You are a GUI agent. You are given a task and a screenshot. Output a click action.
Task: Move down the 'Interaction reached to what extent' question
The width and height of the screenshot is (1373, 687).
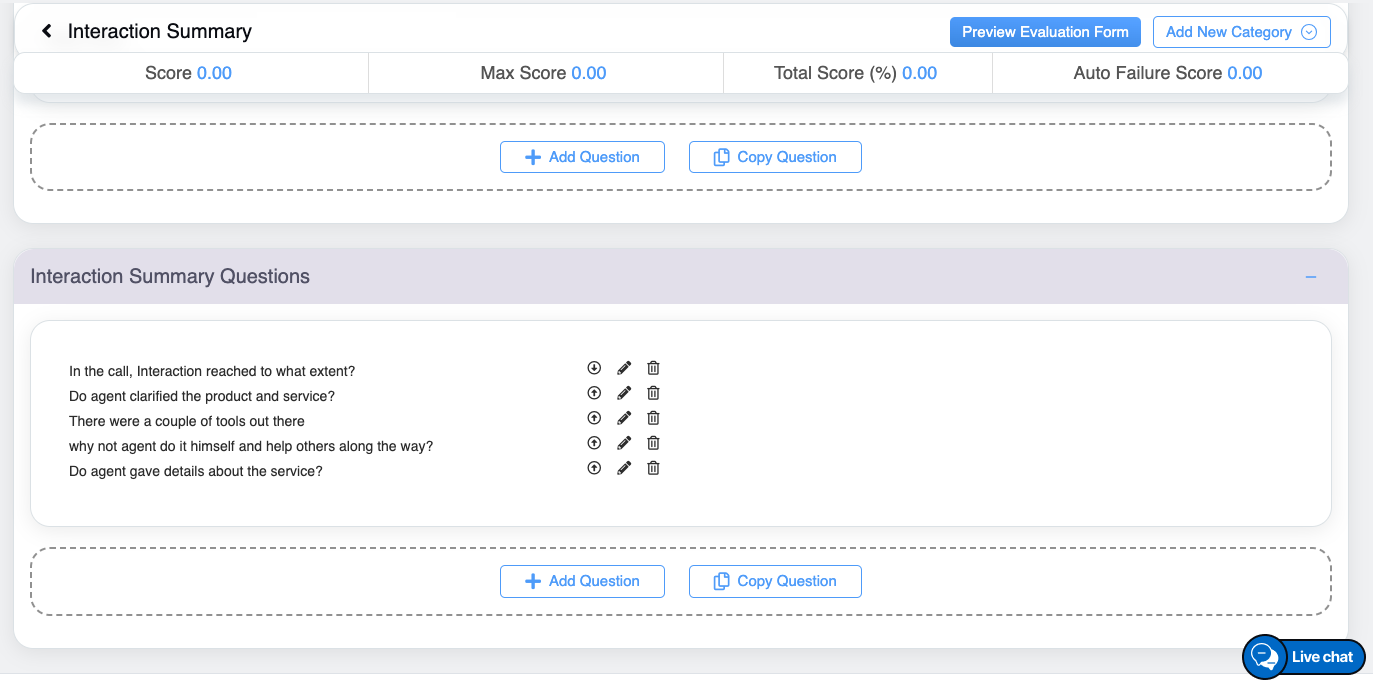point(594,368)
